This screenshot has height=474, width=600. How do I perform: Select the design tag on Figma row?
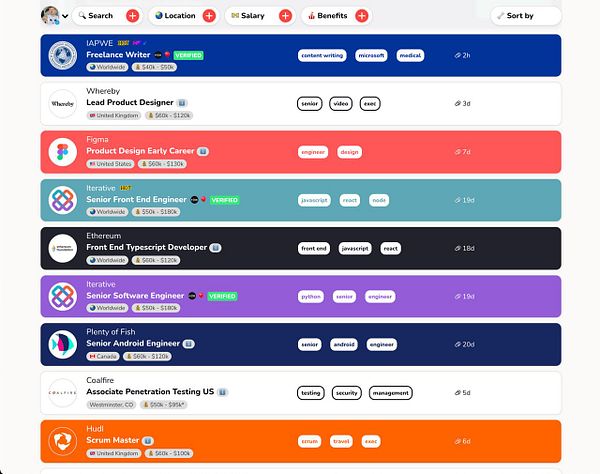coord(349,152)
